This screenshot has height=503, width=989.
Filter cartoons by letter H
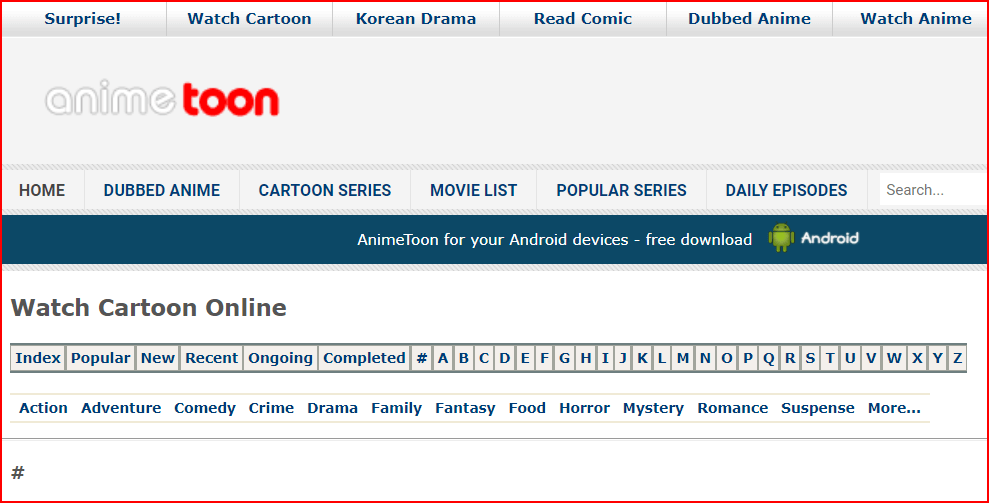click(x=586, y=358)
